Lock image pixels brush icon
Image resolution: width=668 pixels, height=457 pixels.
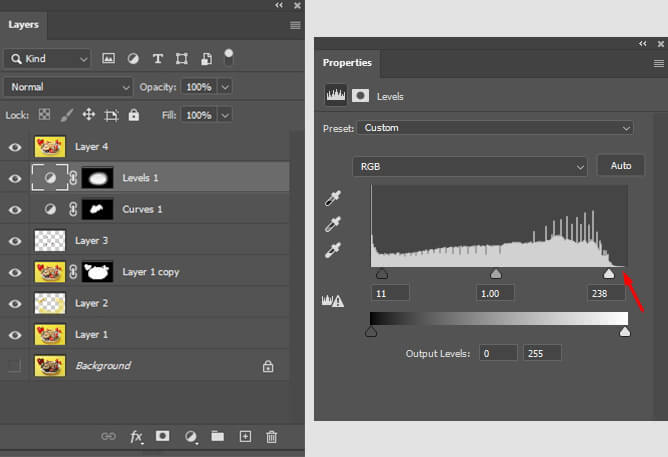point(66,115)
